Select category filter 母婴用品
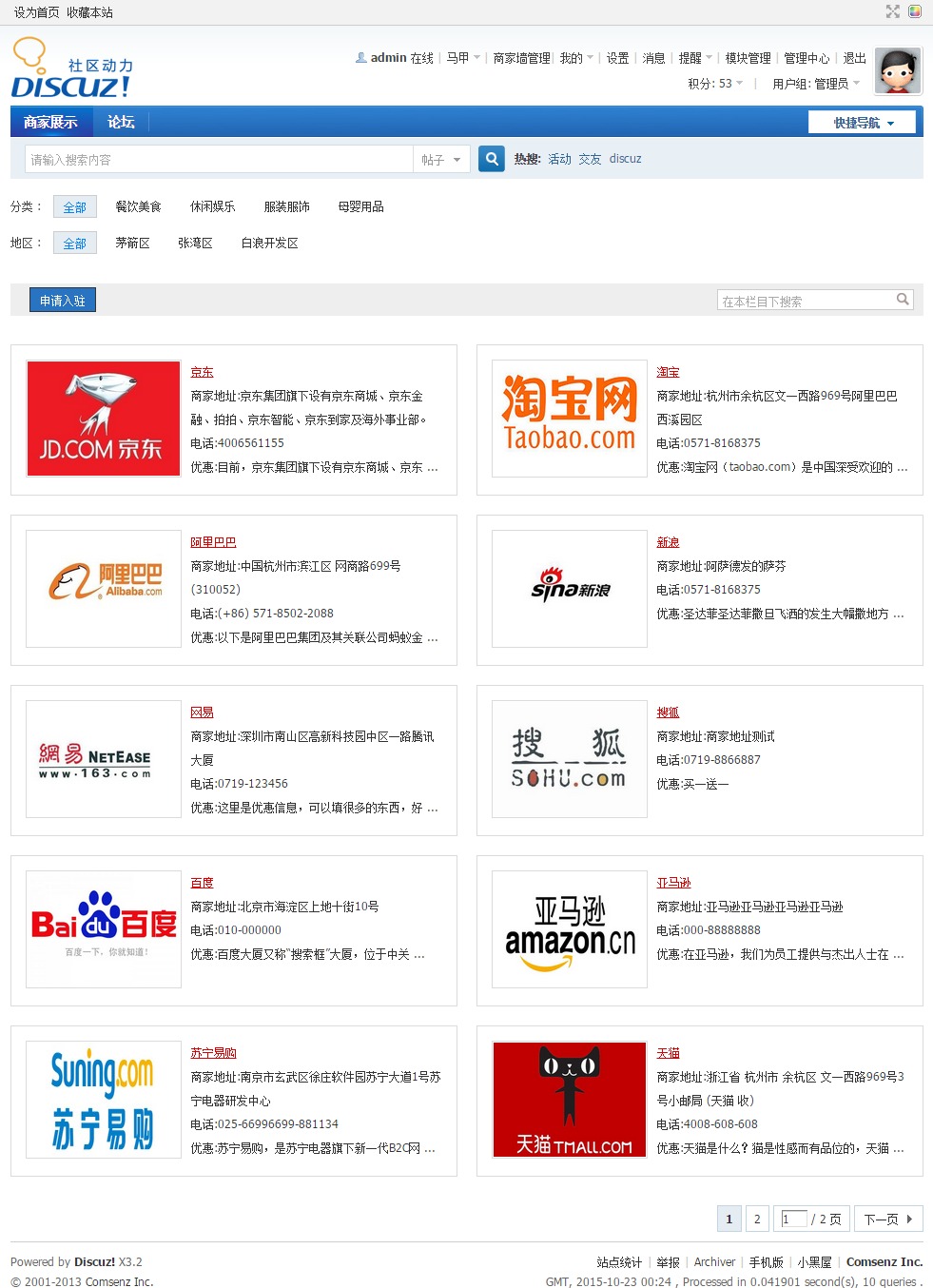This screenshot has width=933, height=1288. (360, 206)
